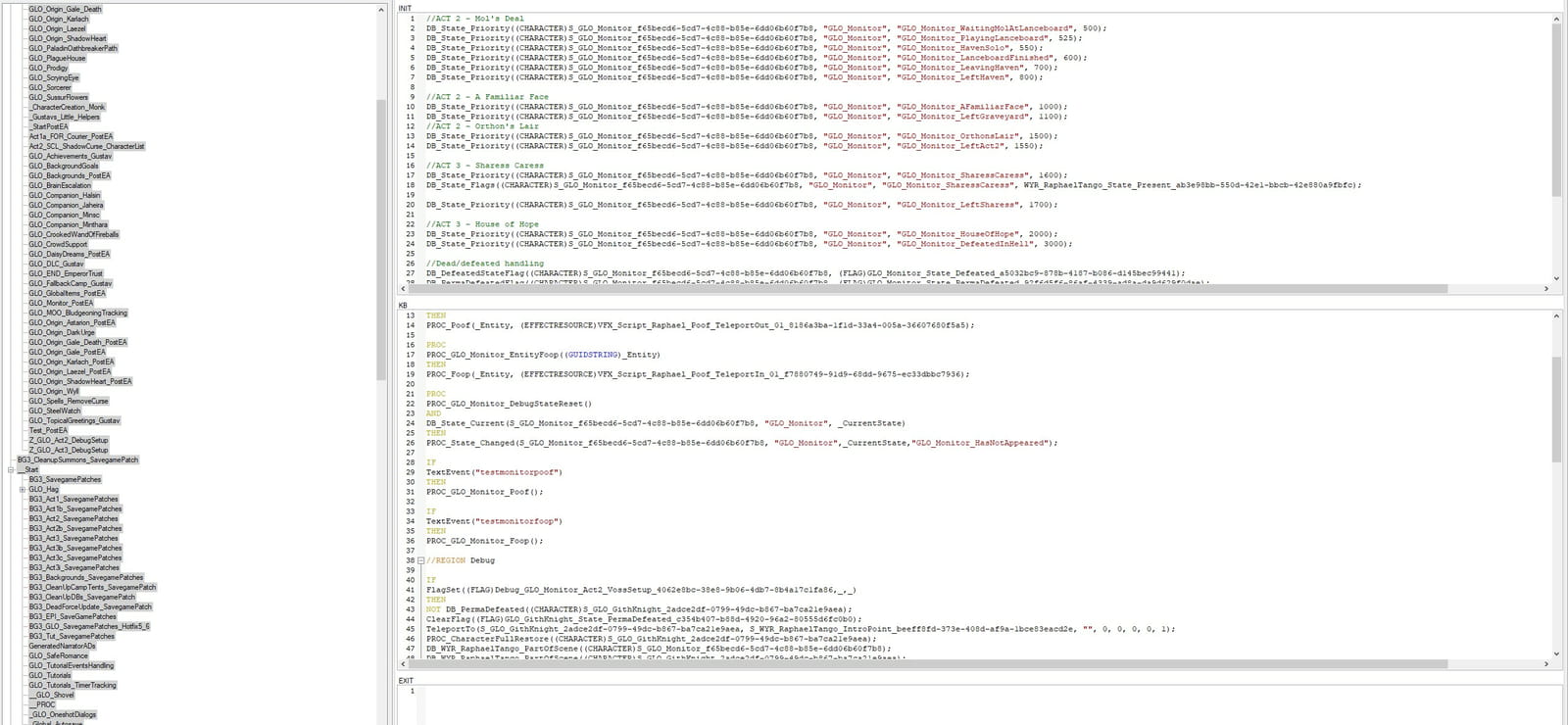Screen dimensions: 1568x725
Task: Click KB panel horizontal scroll-left arrow
Action: (403, 664)
